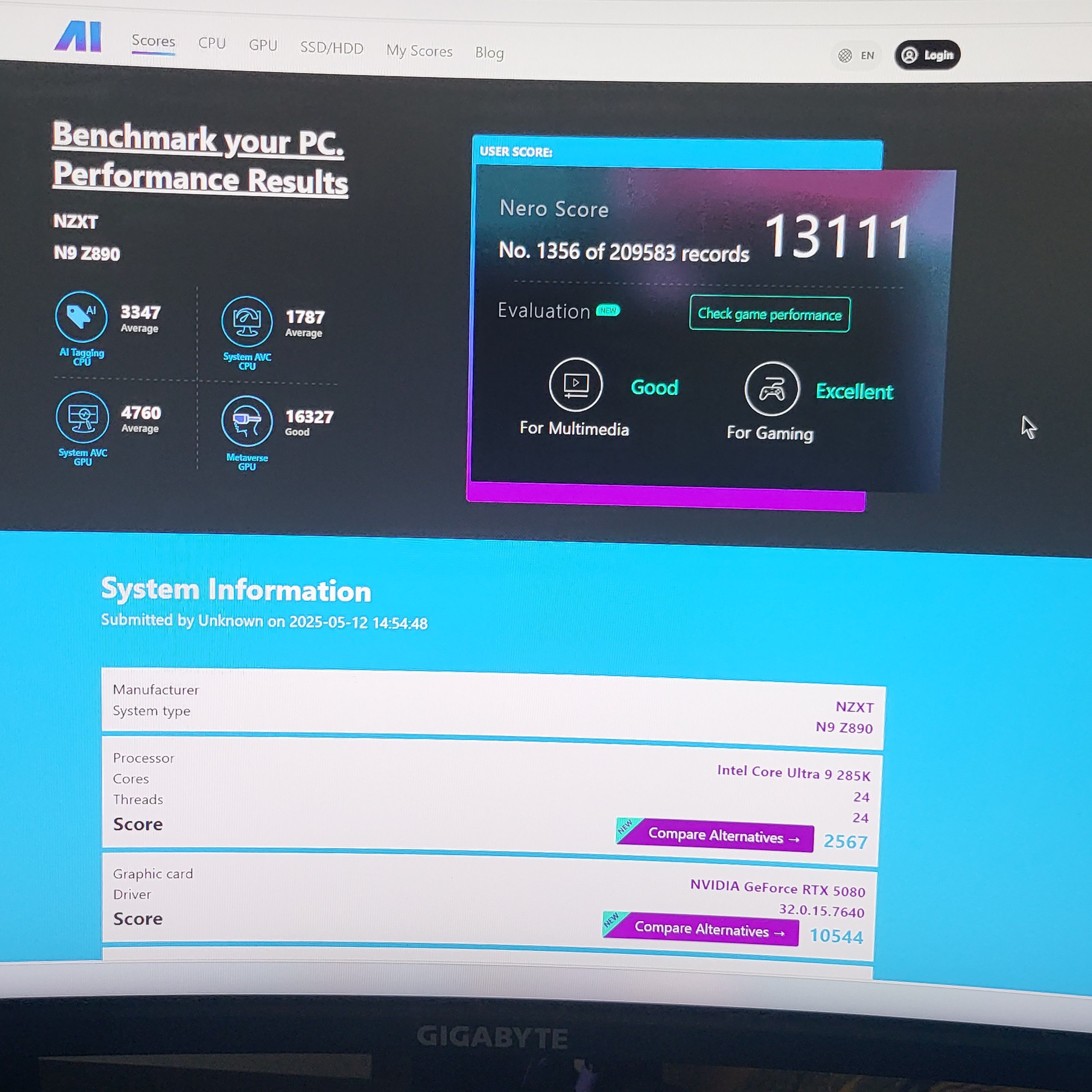The height and width of the screenshot is (1092, 1092).
Task: Click the Metaverse GPU icon
Action: coord(247,421)
